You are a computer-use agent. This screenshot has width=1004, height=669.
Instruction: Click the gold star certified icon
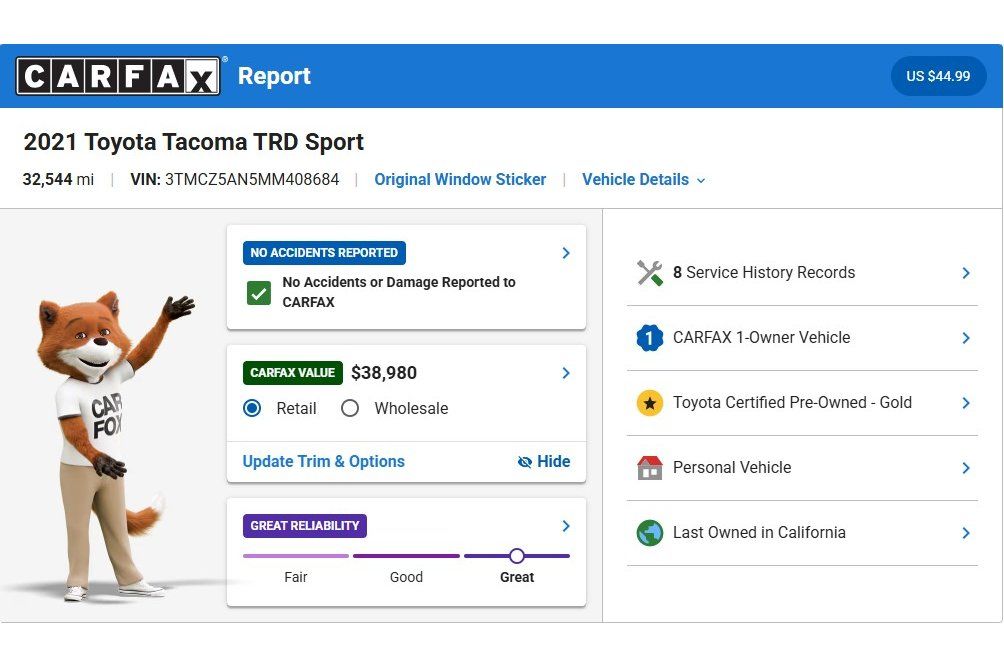pyautogui.click(x=649, y=403)
